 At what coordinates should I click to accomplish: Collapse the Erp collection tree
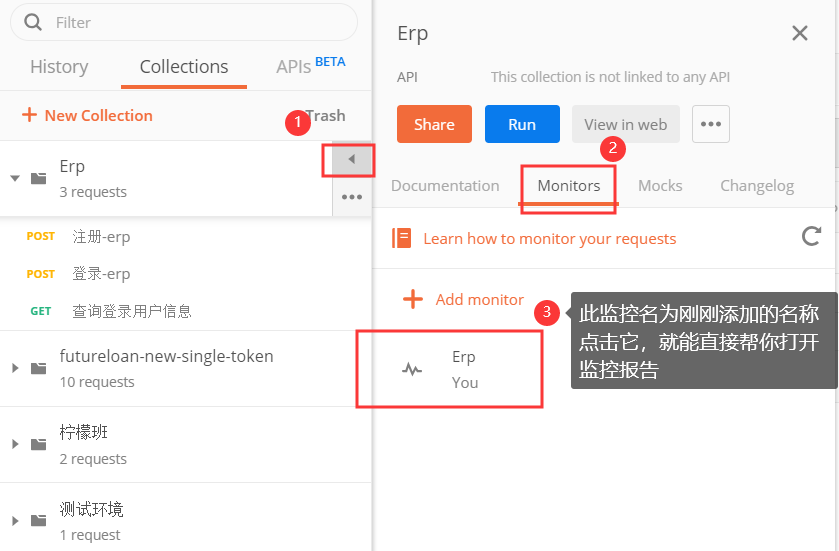coord(15,178)
